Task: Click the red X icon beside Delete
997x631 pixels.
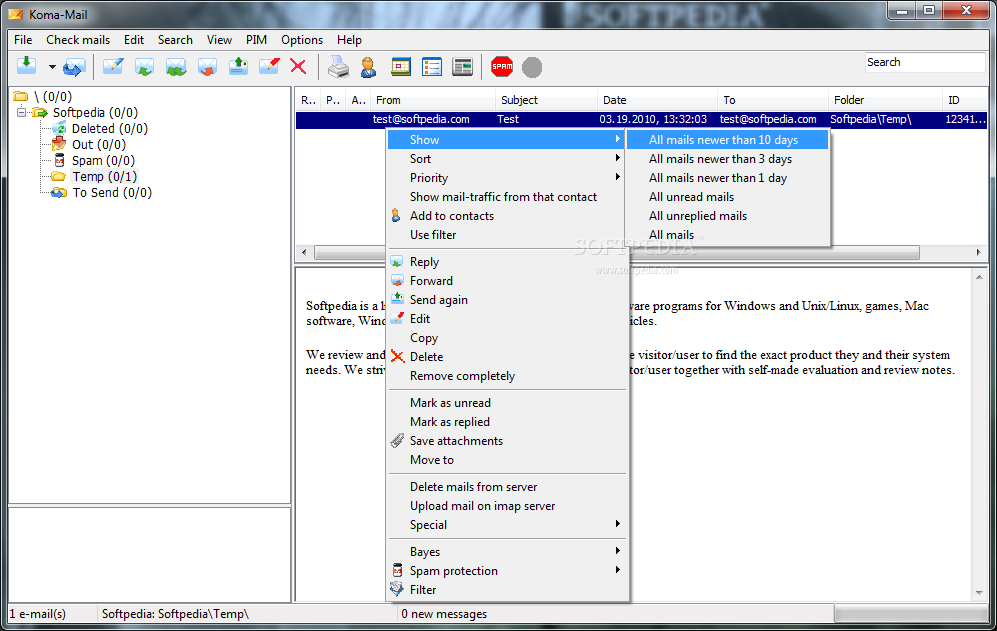Action: [397, 356]
